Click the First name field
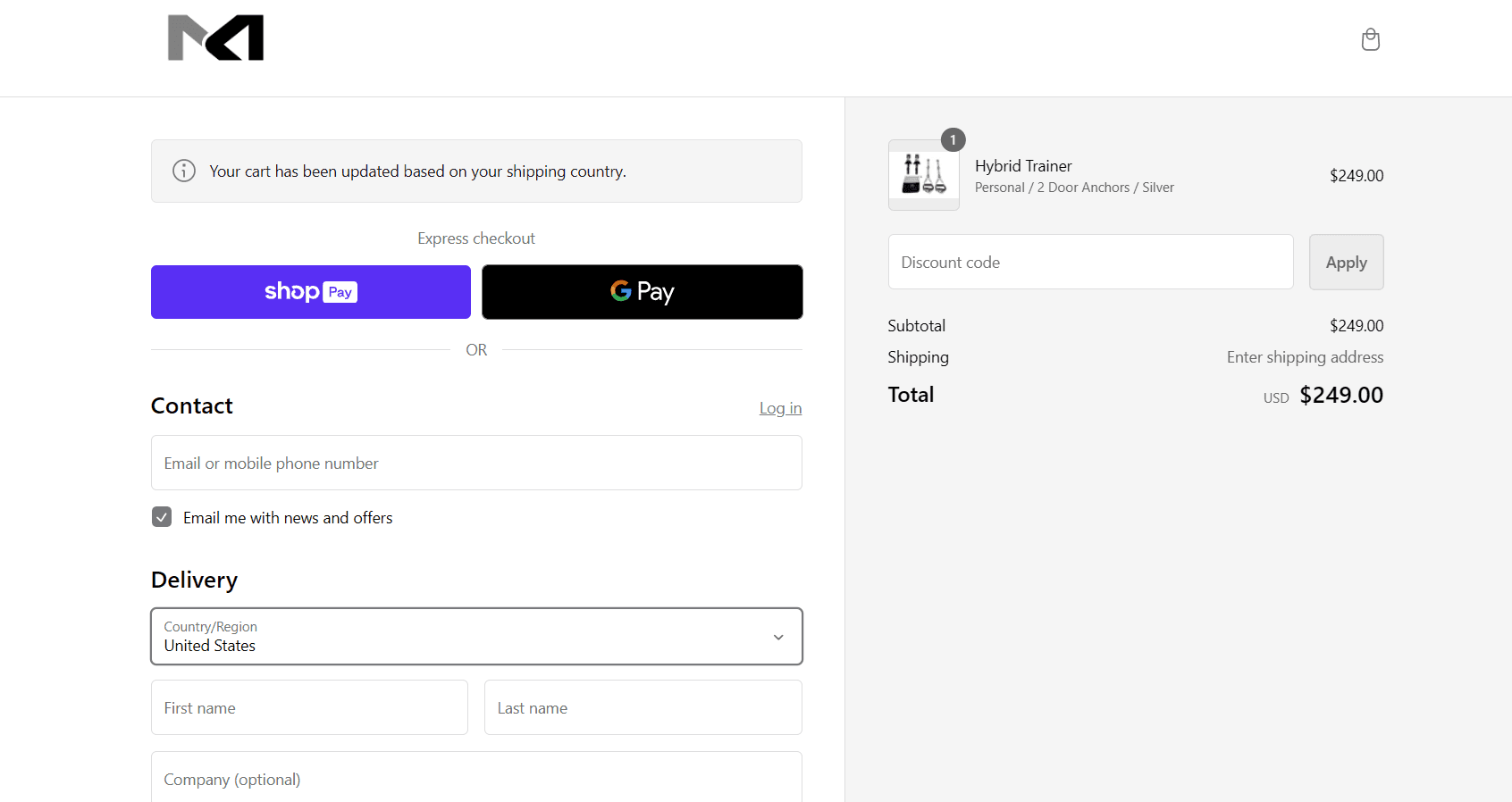The width and height of the screenshot is (1512, 802). pos(309,707)
